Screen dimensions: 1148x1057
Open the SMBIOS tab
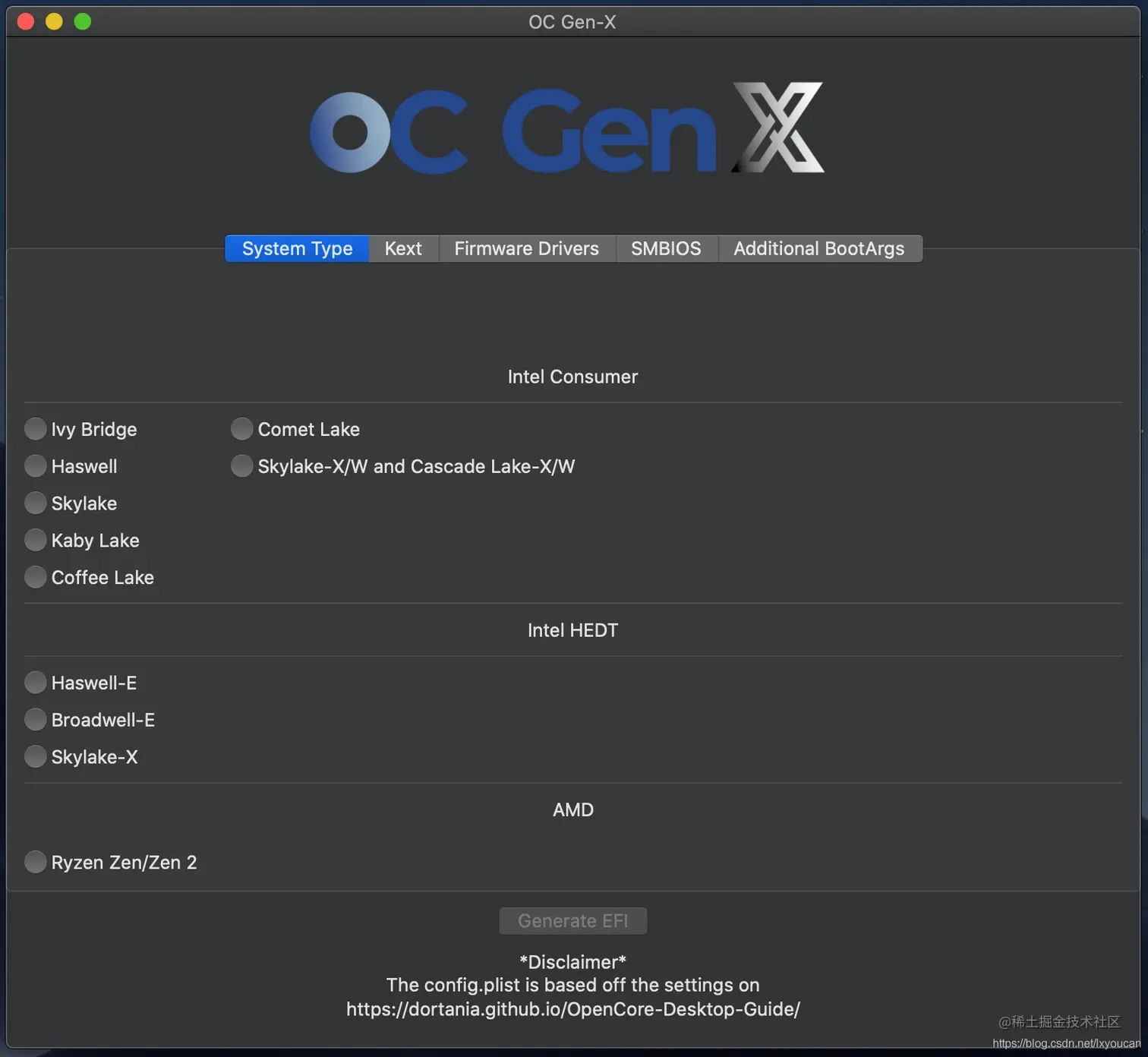click(666, 248)
